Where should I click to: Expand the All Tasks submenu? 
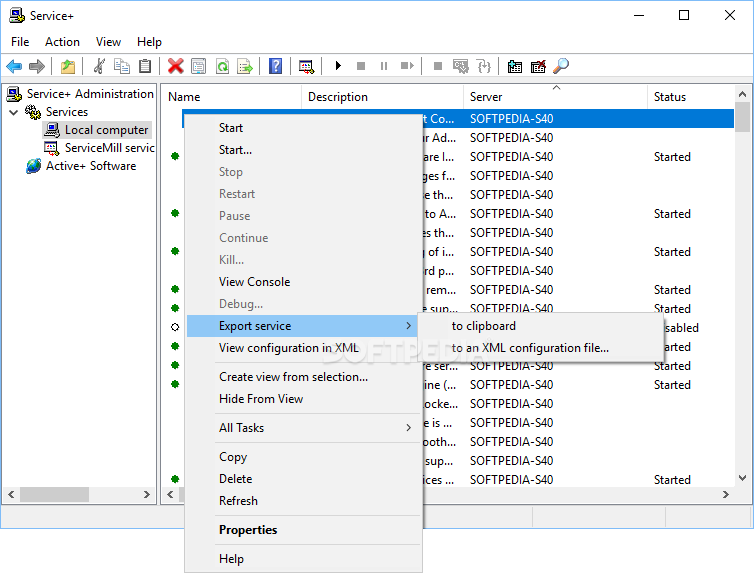pos(303,428)
